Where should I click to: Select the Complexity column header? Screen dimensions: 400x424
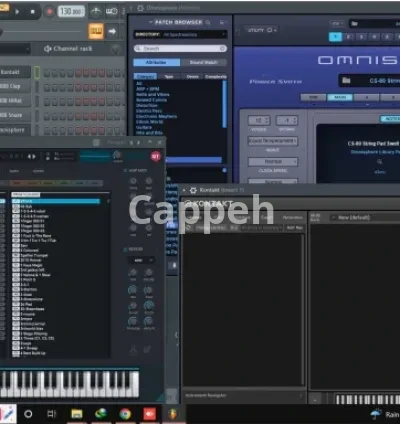[216, 77]
